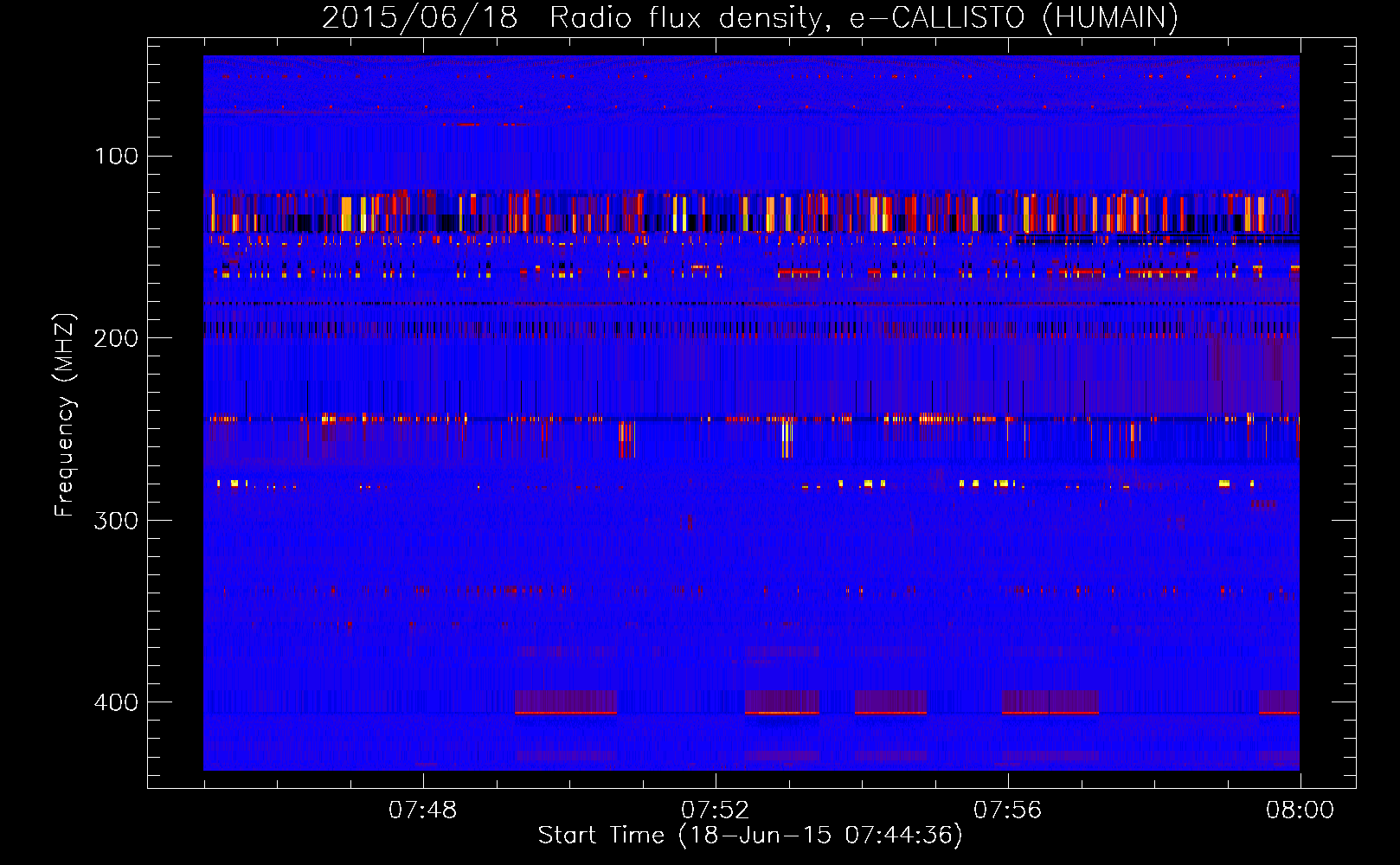Click the 200 frequency tick label
The height and width of the screenshot is (865, 1400).
click(x=116, y=338)
